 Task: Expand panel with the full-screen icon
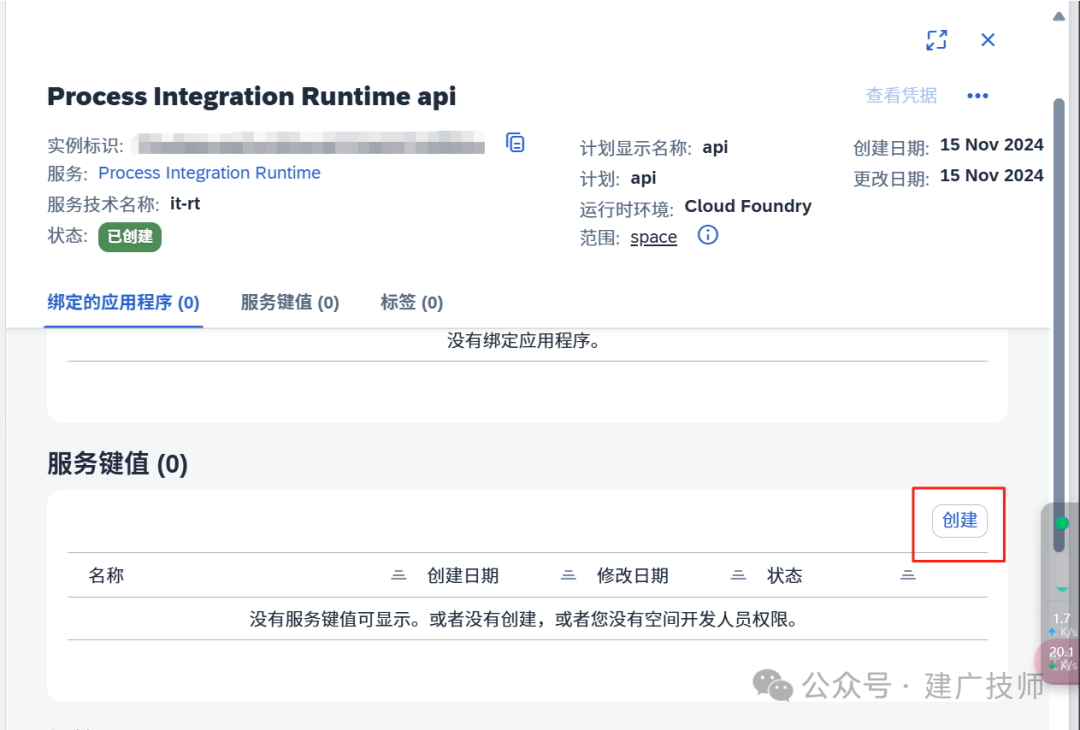pos(936,40)
